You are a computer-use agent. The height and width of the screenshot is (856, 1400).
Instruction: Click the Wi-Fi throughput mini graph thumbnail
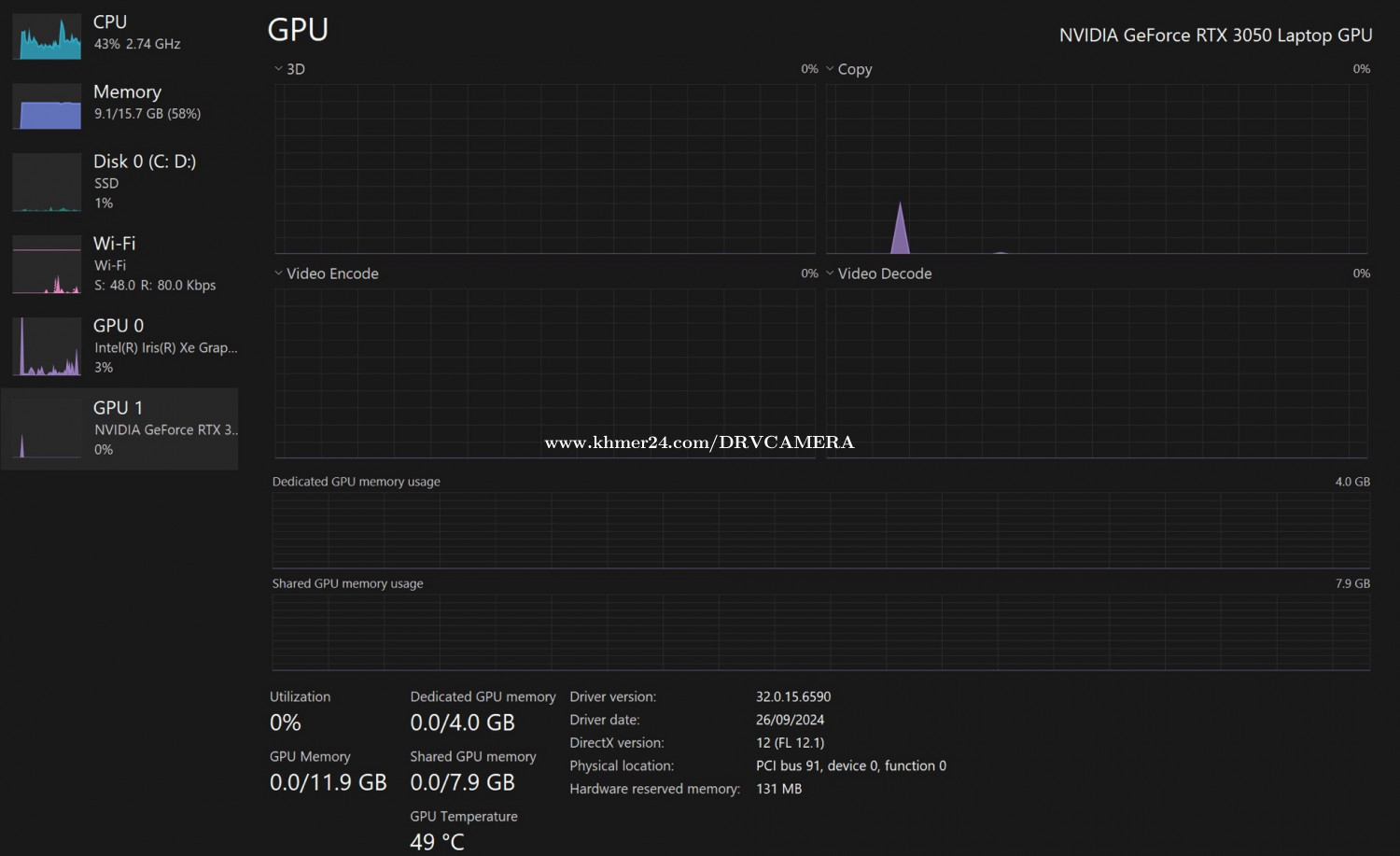pos(47,265)
